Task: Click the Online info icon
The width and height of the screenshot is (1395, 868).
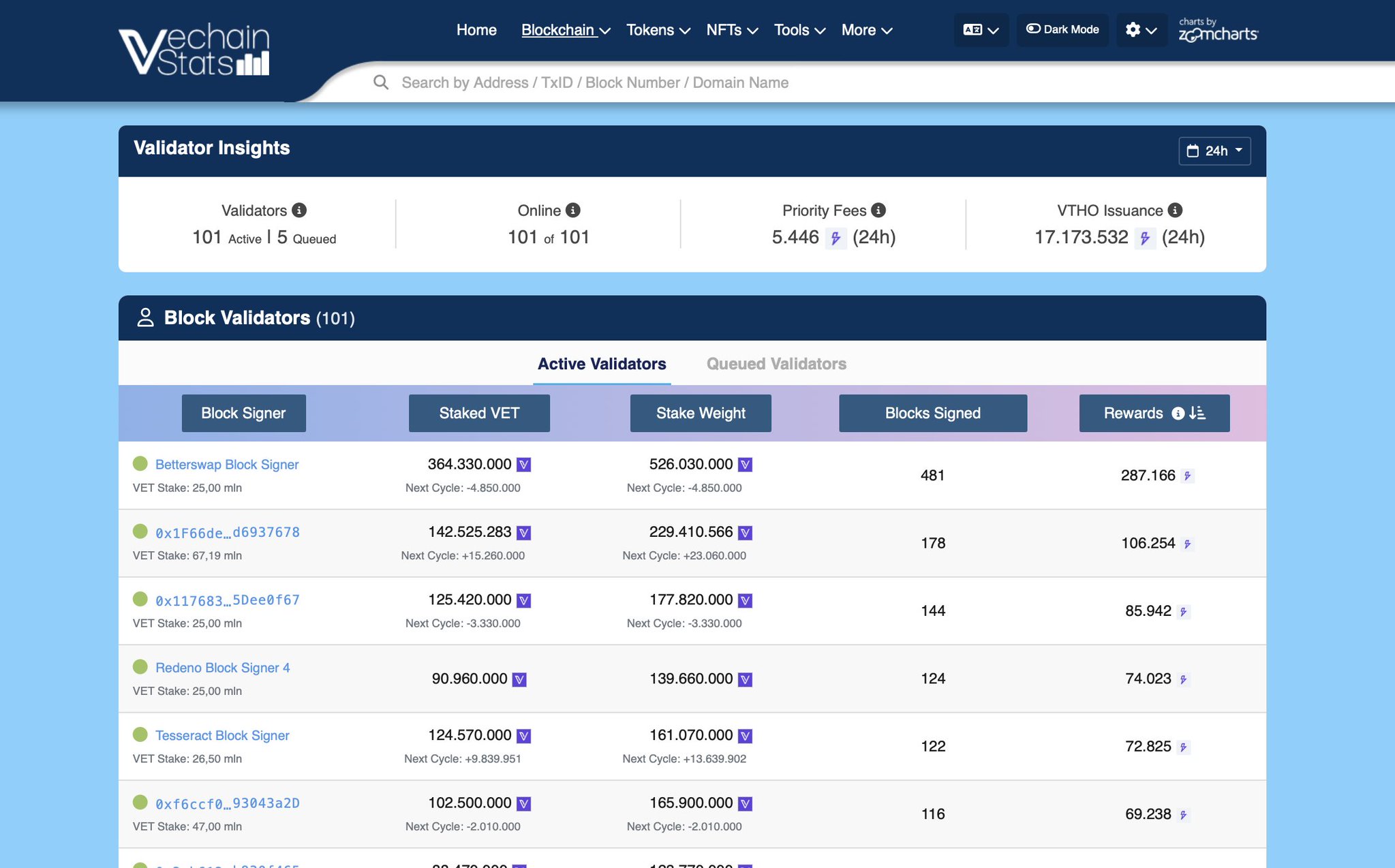Action: (x=573, y=211)
